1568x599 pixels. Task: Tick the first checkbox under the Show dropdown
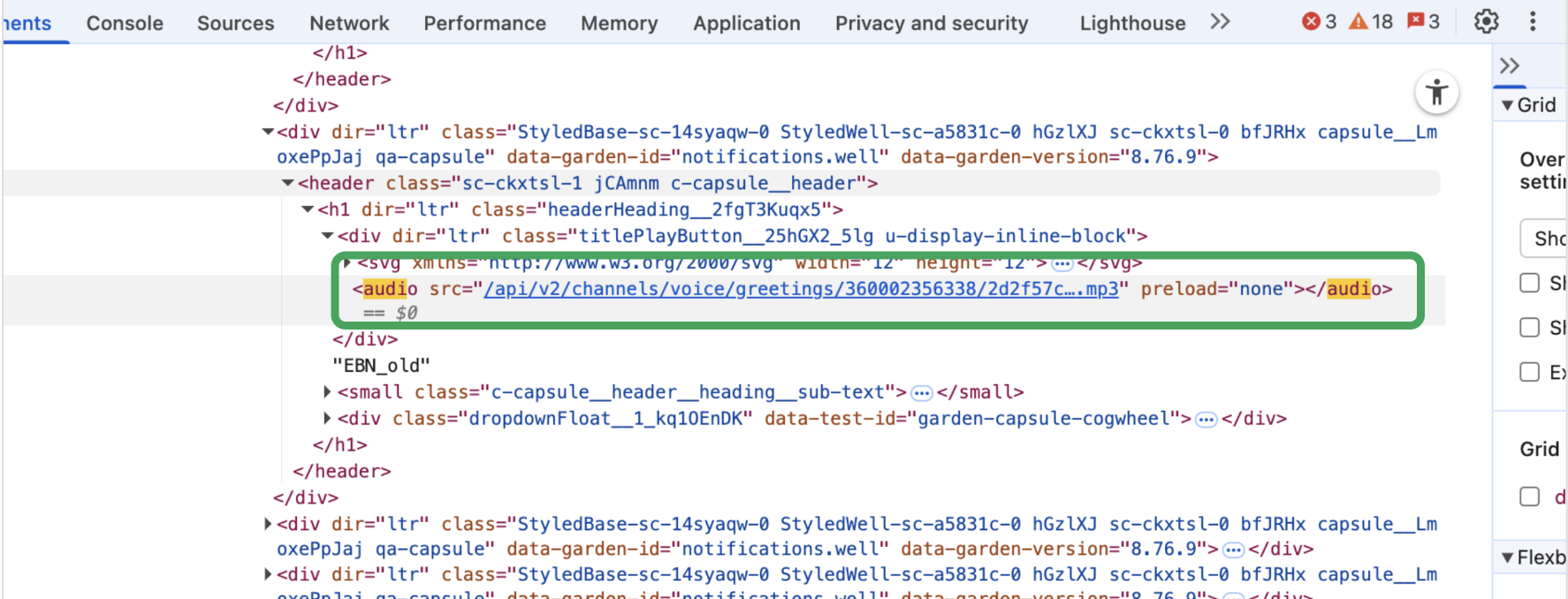pyautogui.click(x=1530, y=283)
